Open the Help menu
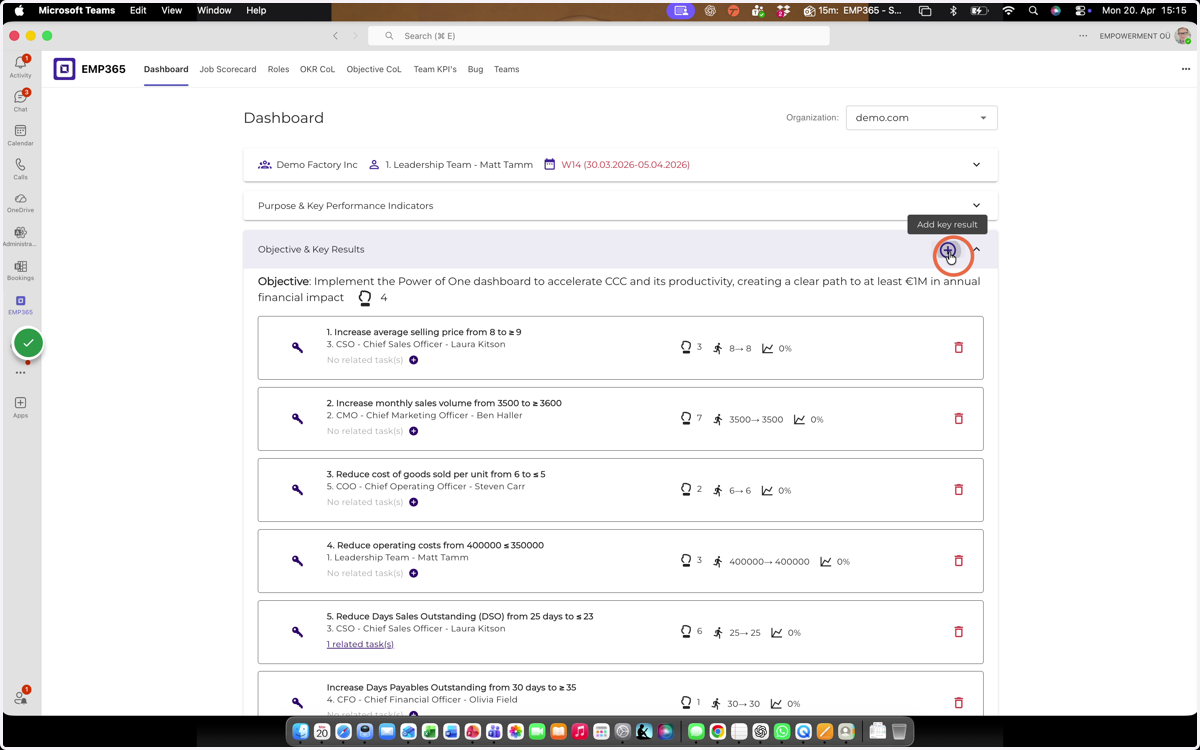1200x750 pixels. tap(256, 10)
